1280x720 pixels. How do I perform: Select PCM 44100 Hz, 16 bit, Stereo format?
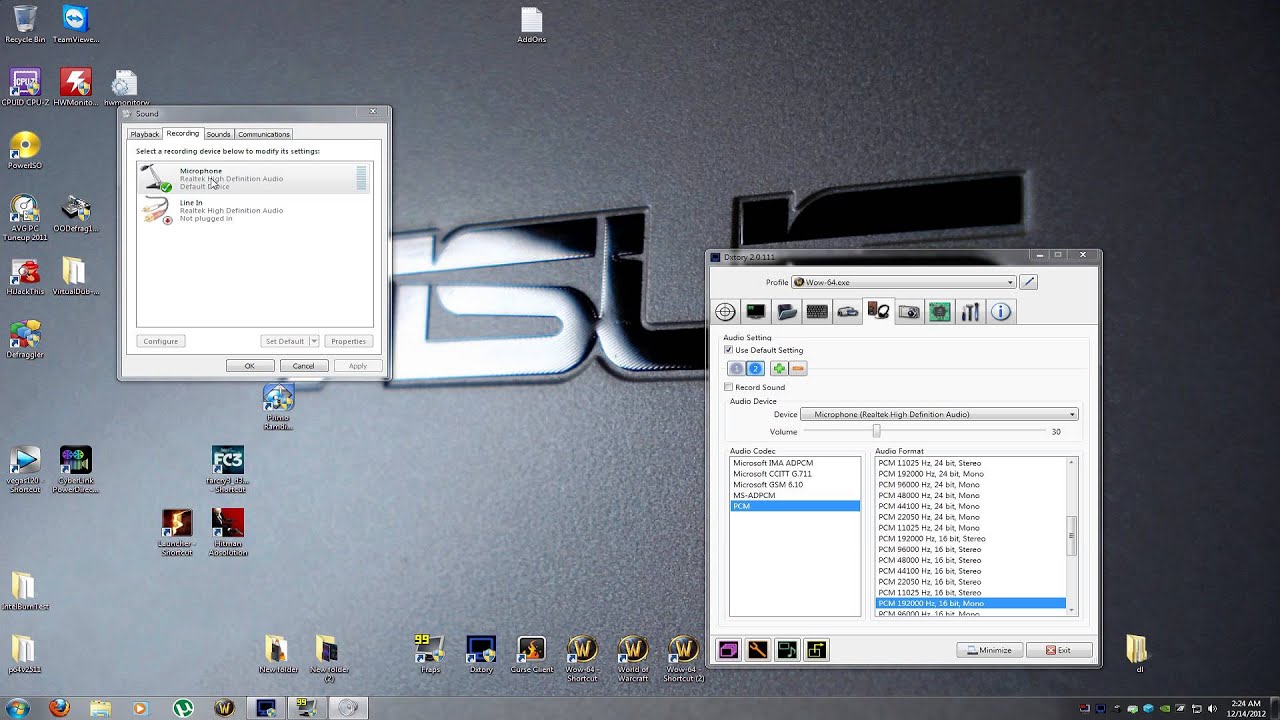(971, 571)
